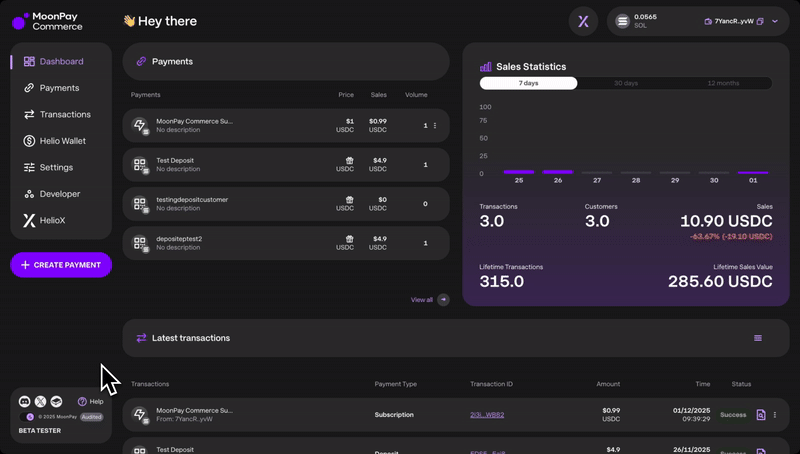Image resolution: width=800 pixels, height=454 pixels.
Task: Click View all payments link
Action: [421, 300]
